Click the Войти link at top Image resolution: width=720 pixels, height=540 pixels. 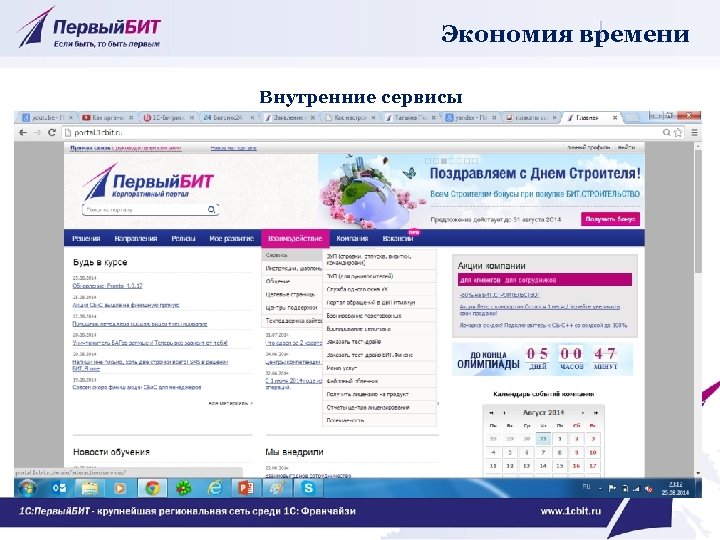tap(626, 147)
